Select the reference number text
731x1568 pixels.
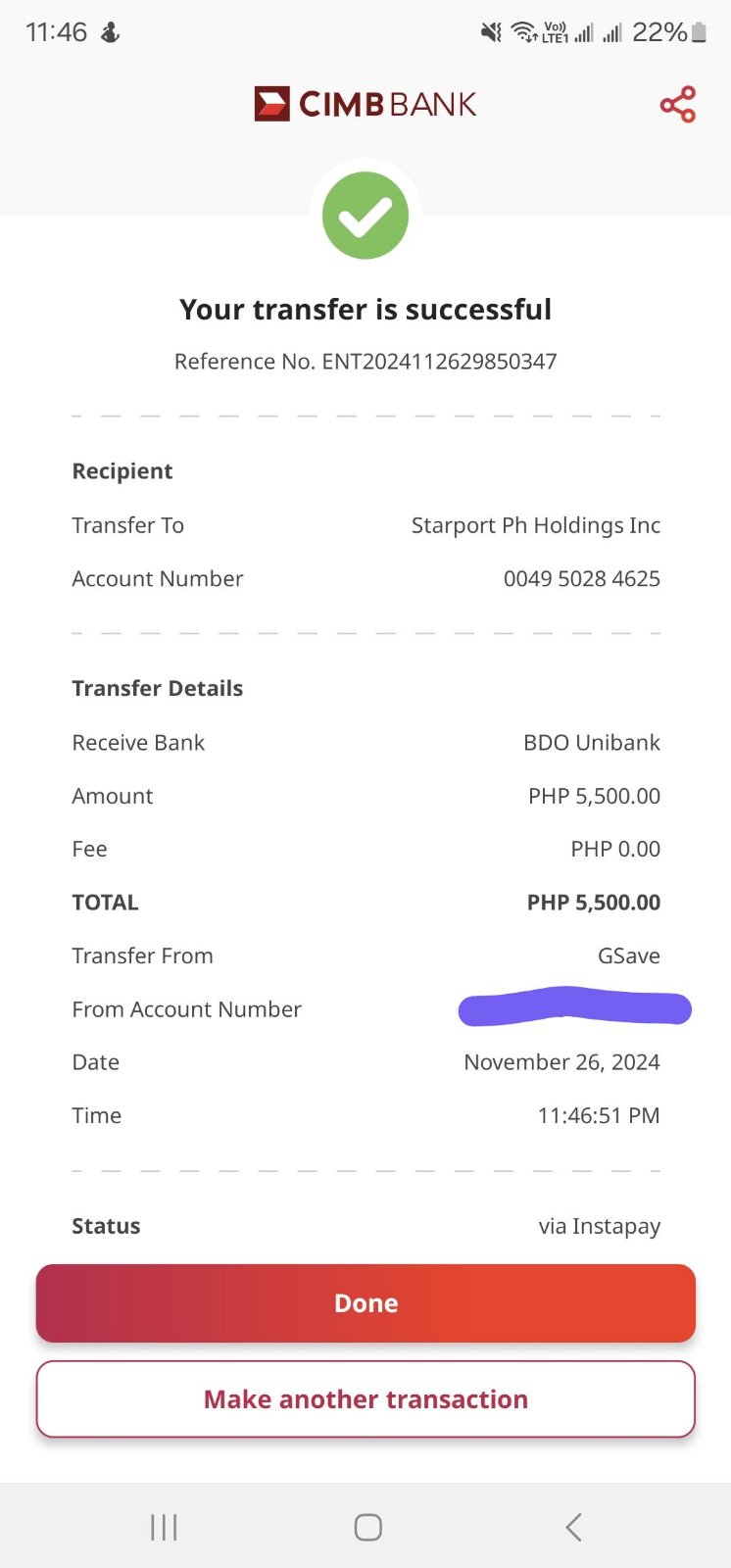tap(365, 362)
